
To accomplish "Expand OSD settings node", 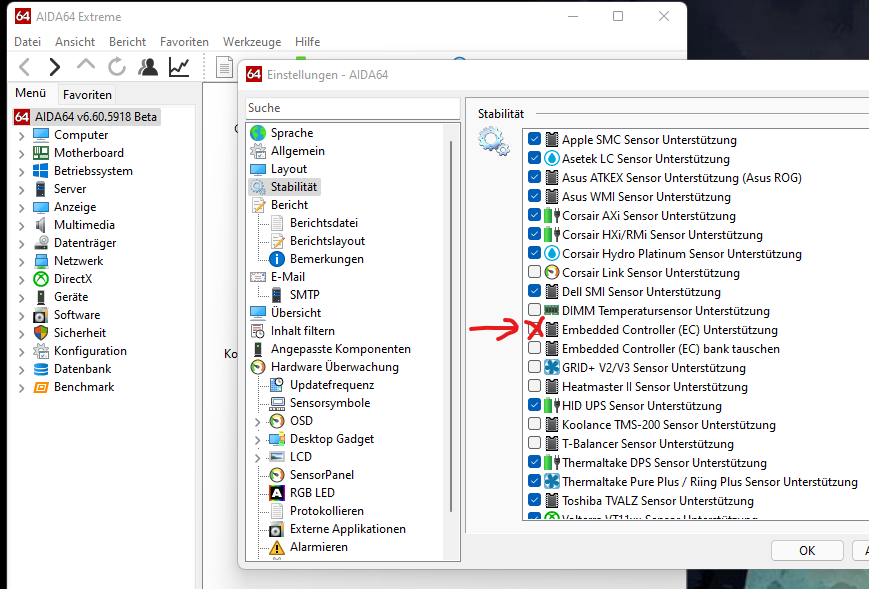I will pyautogui.click(x=258, y=422).
